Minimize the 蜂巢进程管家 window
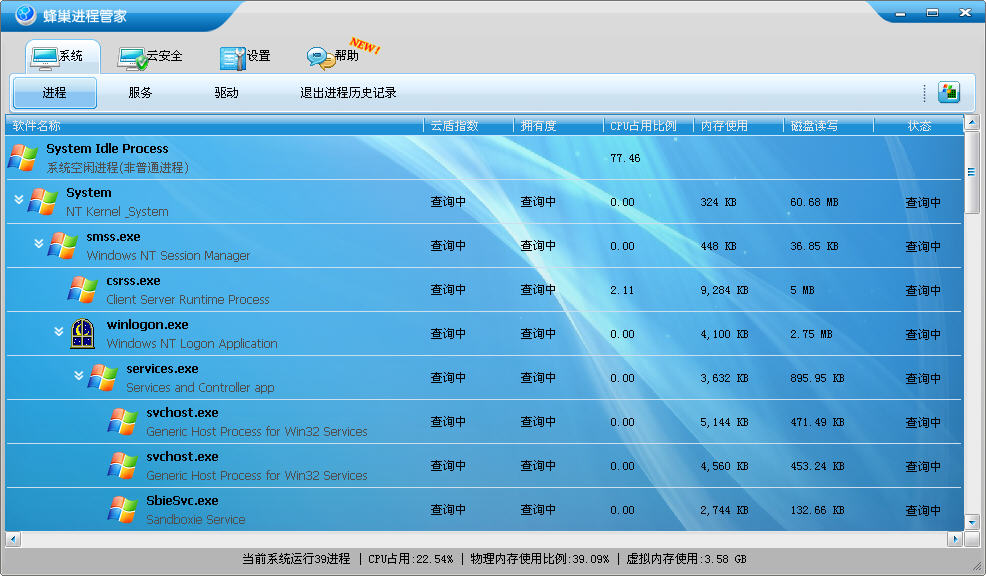Image resolution: width=986 pixels, height=576 pixels. click(x=901, y=13)
